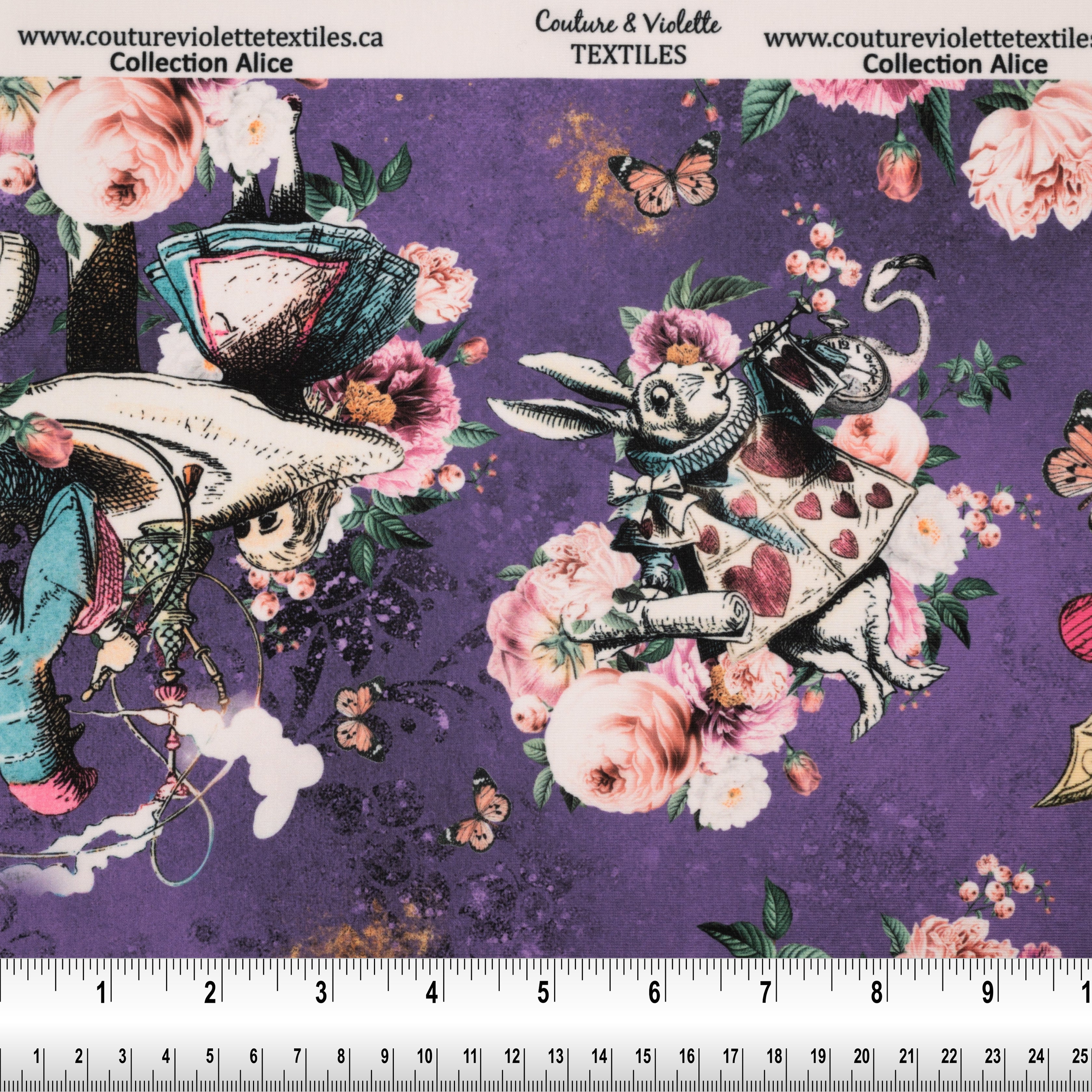Click the number 8 on inch ruler
This screenshot has width=1092, height=1092.
(876, 992)
